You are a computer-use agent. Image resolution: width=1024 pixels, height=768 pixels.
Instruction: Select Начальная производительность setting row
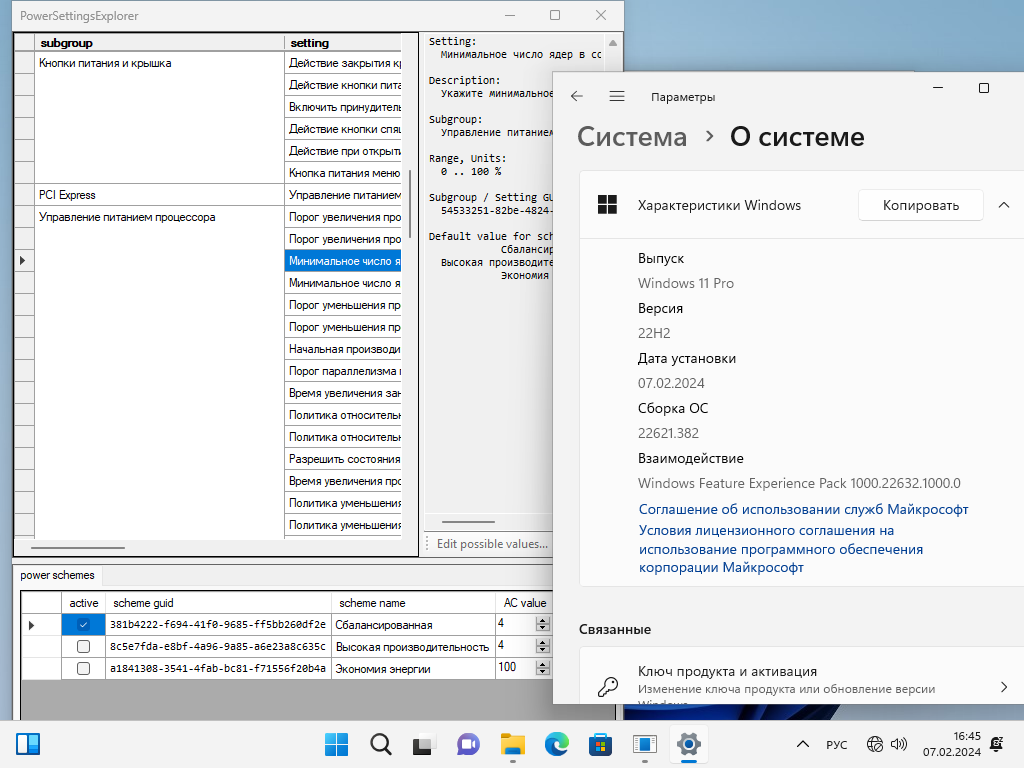click(x=343, y=349)
